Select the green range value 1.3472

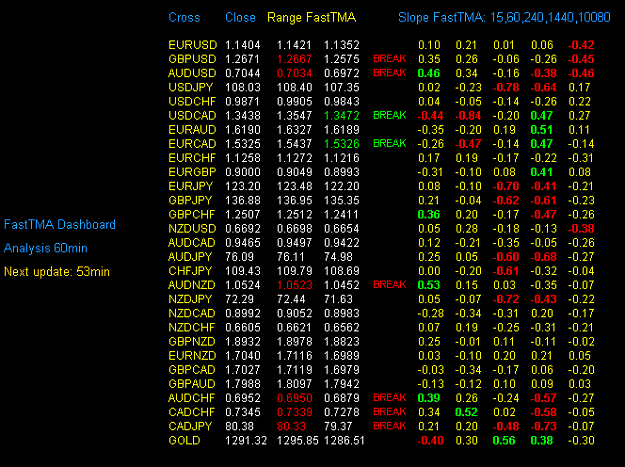[x=342, y=116]
